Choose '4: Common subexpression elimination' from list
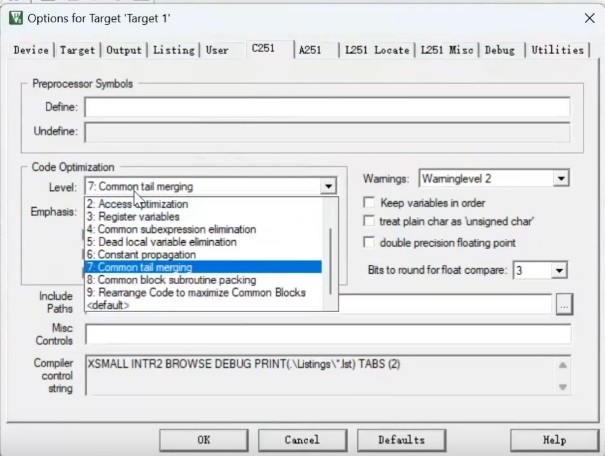The height and width of the screenshot is (456, 605). tap(171, 229)
